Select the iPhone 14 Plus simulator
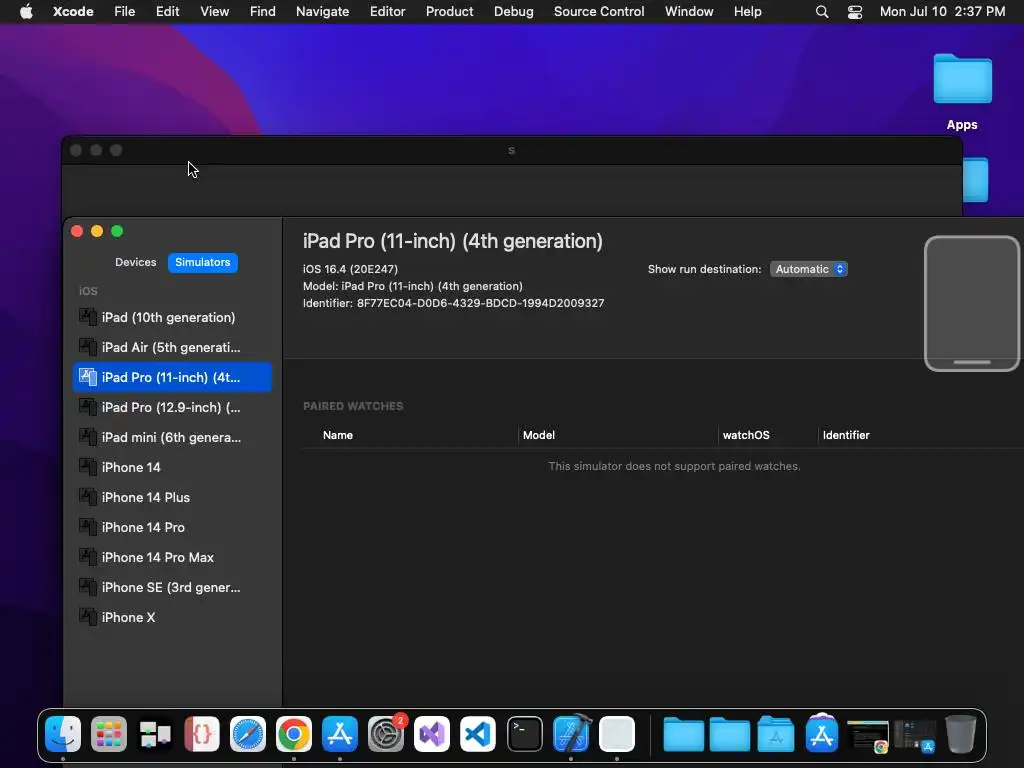This screenshot has width=1024, height=768. 172,498
